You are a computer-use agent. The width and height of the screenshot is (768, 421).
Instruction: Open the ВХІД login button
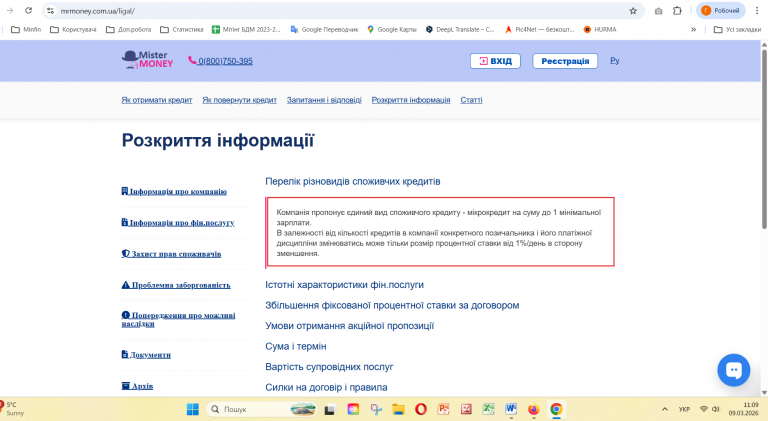pyautogui.click(x=495, y=61)
